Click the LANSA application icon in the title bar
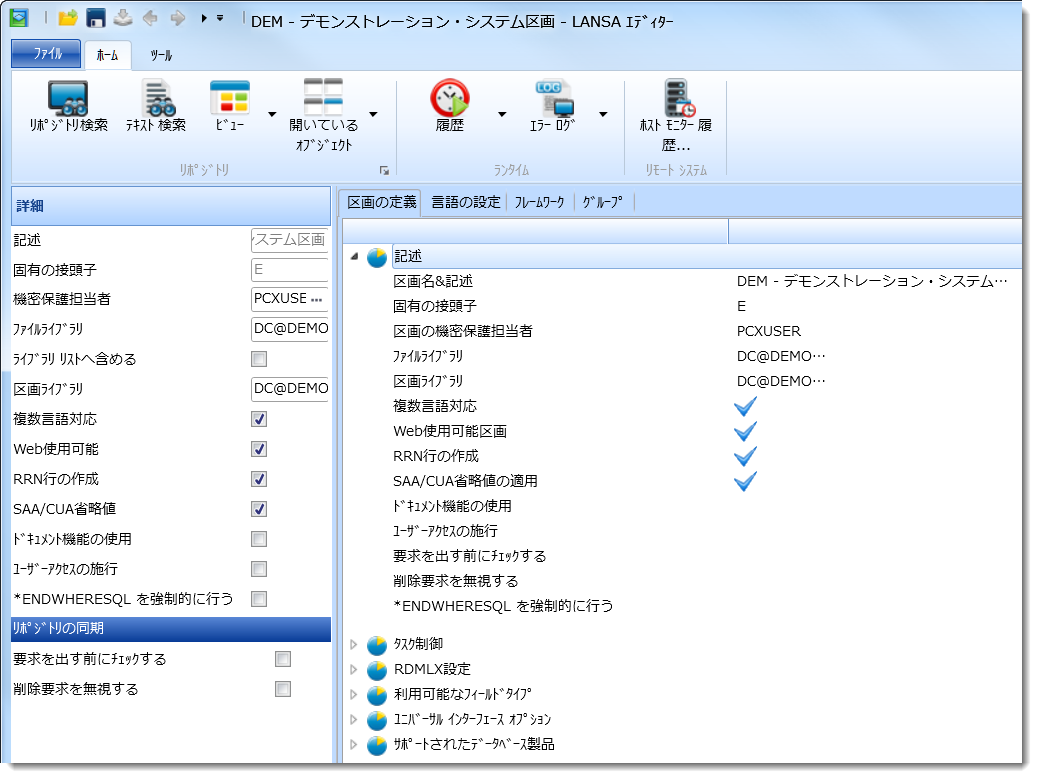This screenshot has width=1037, height=778. [x=19, y=18]
